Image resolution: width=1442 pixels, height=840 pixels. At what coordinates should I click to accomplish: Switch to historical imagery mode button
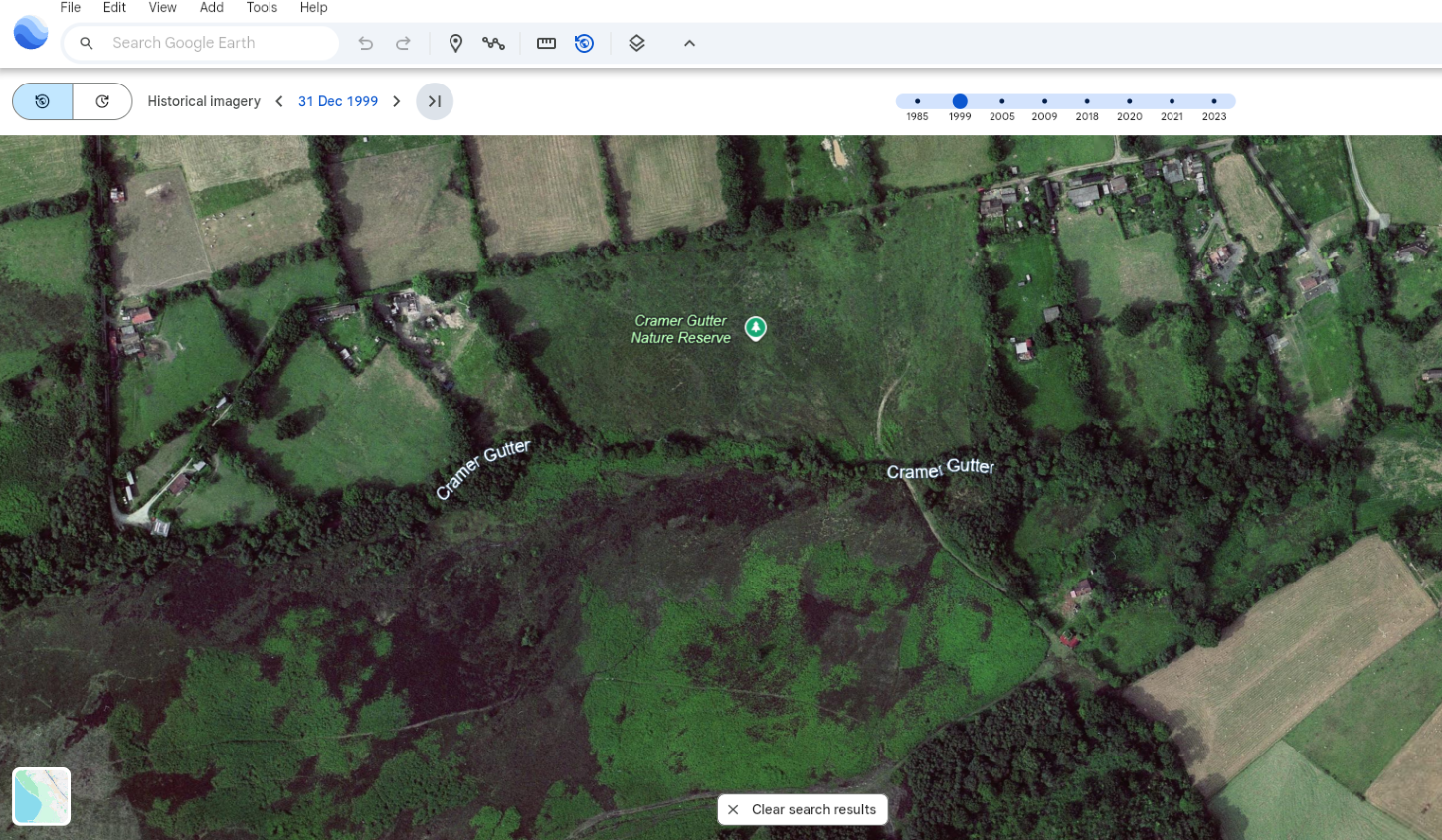tap(43, 101)
